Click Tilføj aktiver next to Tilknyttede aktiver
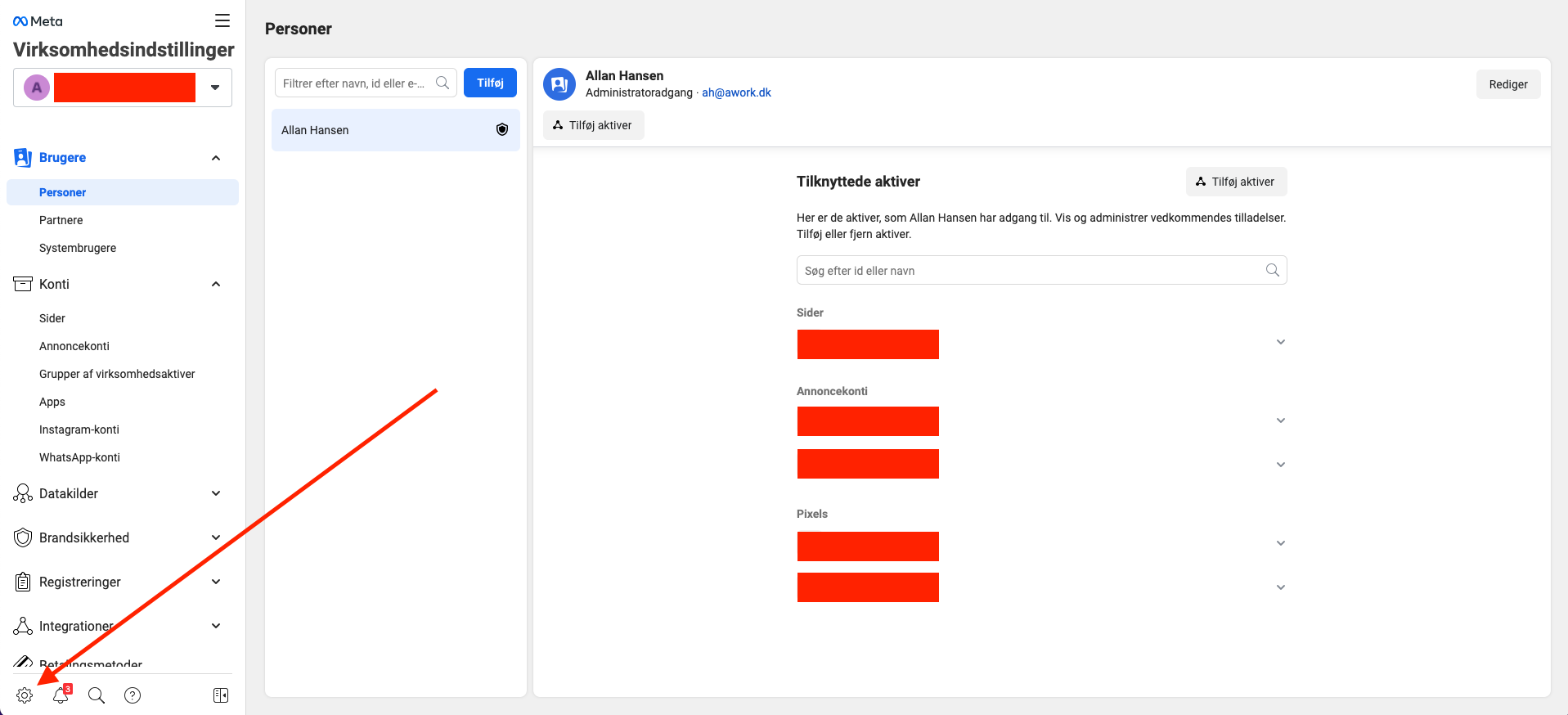Image resolution: width=1568 pixels, height=715 pixels. click(1236, 182)
